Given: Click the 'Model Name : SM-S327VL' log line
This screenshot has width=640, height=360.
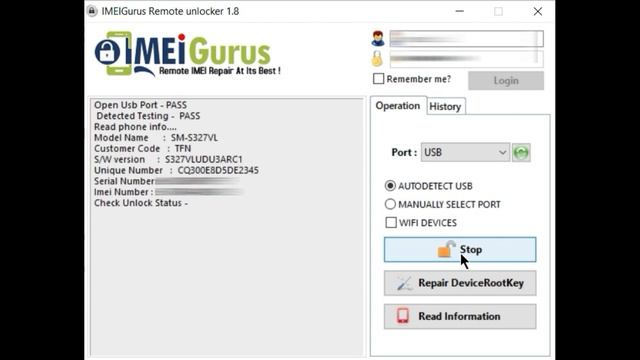Looking at the screenshot, I should [156, 138].
